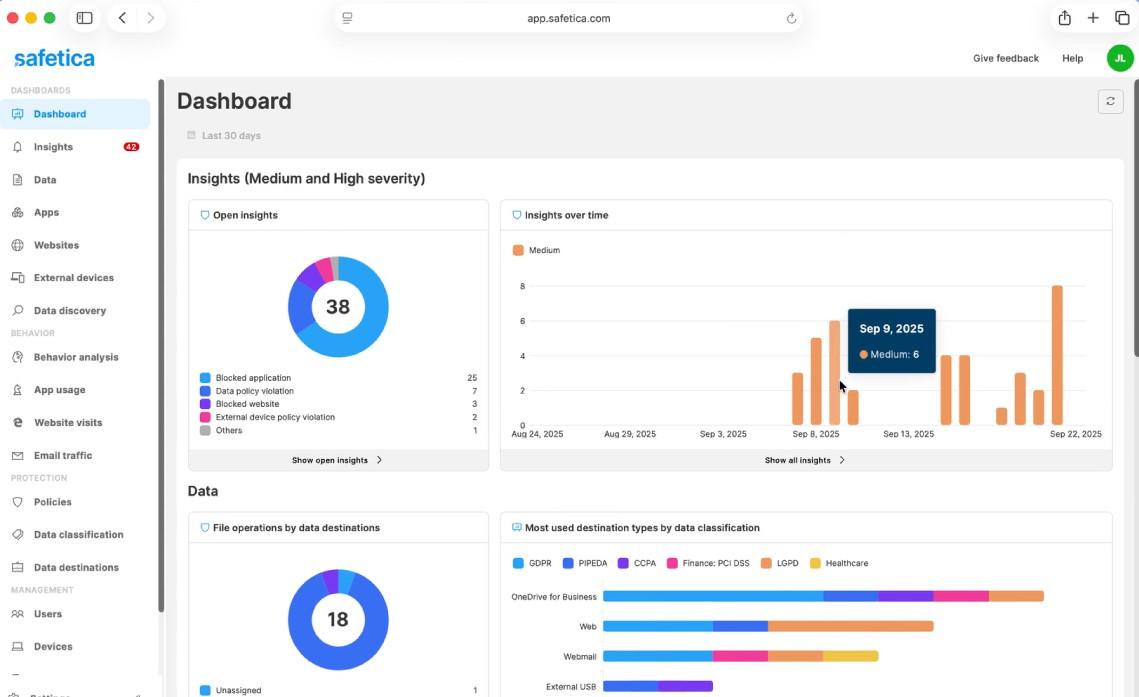This screenshot has width=1139, height=697.
Task: Open the Apps sidebar page
Action: (76, 212)
